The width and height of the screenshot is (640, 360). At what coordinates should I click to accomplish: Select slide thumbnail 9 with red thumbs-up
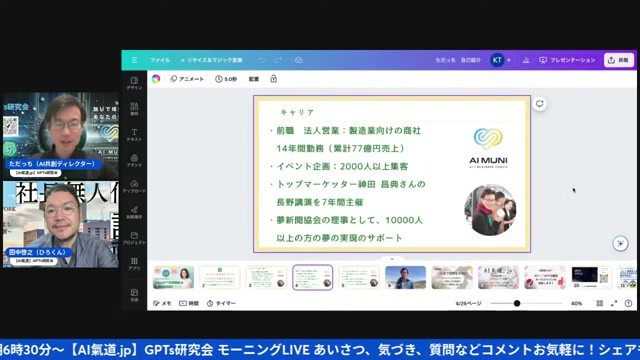545,278
